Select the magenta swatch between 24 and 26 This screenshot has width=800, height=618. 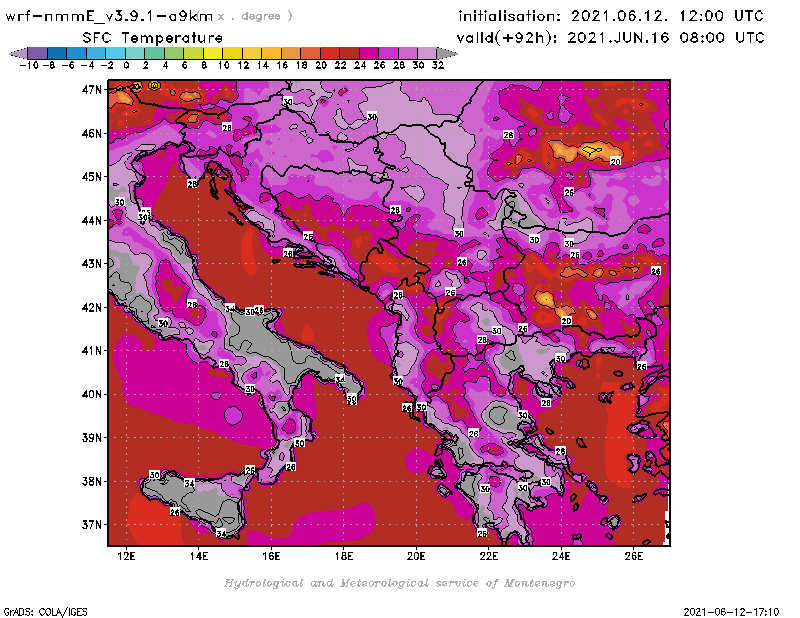tap(369, 53)
